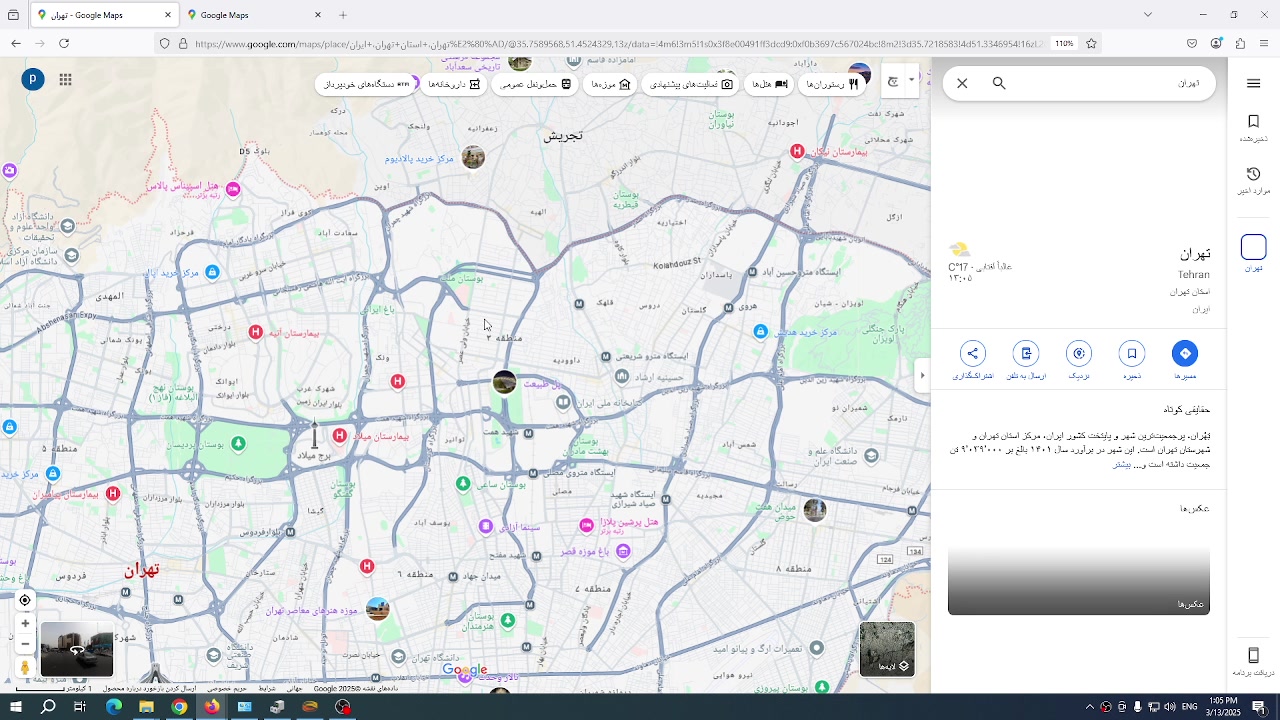Screen dimensions: 1280x720
Task: Open the Street View preview thumbnail
Action: pos(77,650)
